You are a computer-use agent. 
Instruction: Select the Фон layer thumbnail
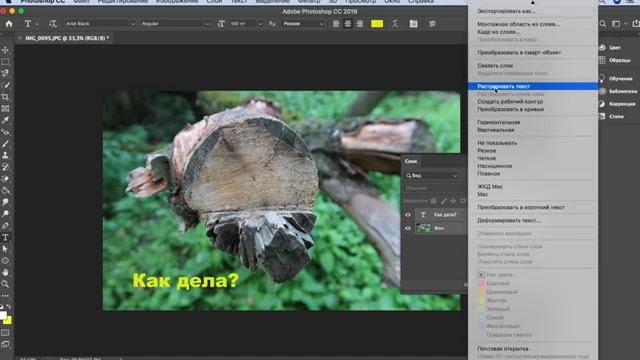click(423, 228)
